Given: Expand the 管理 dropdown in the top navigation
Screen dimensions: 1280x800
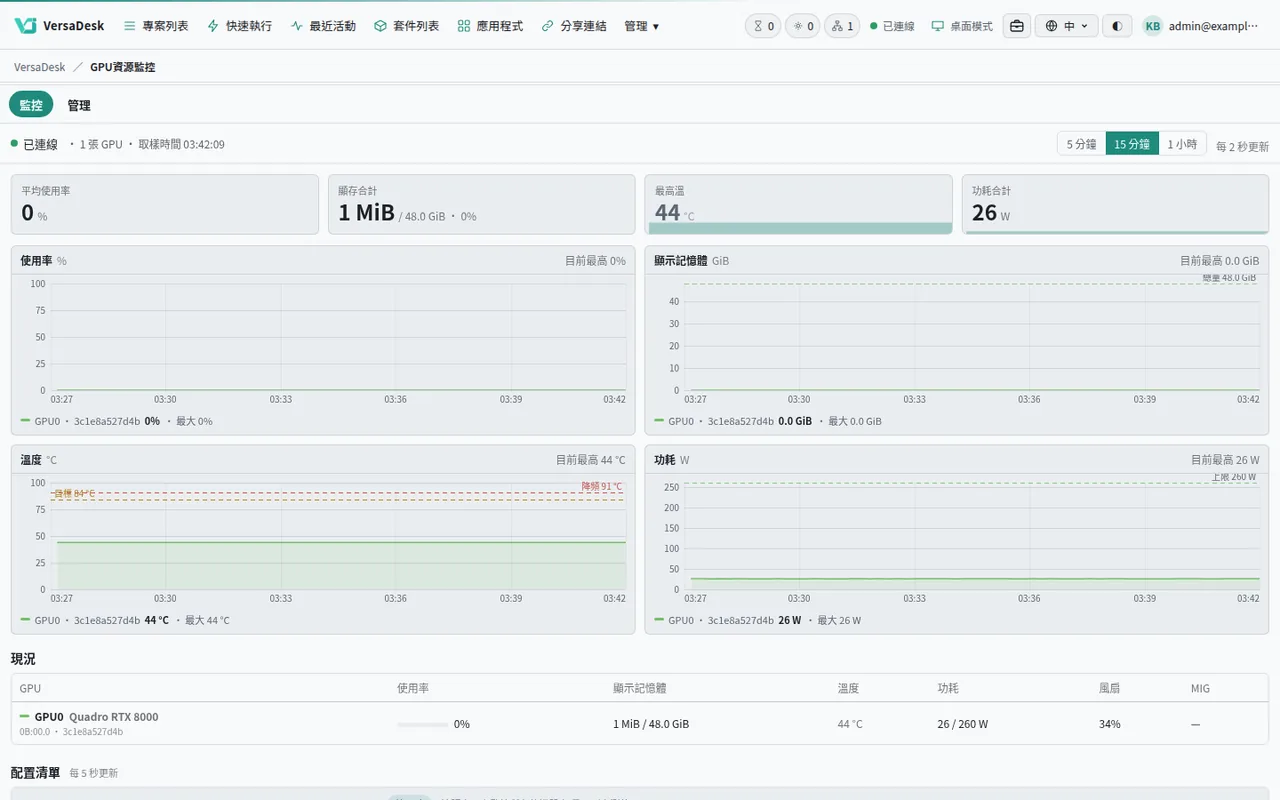Looking at the screenshot, I should [642, 26].
